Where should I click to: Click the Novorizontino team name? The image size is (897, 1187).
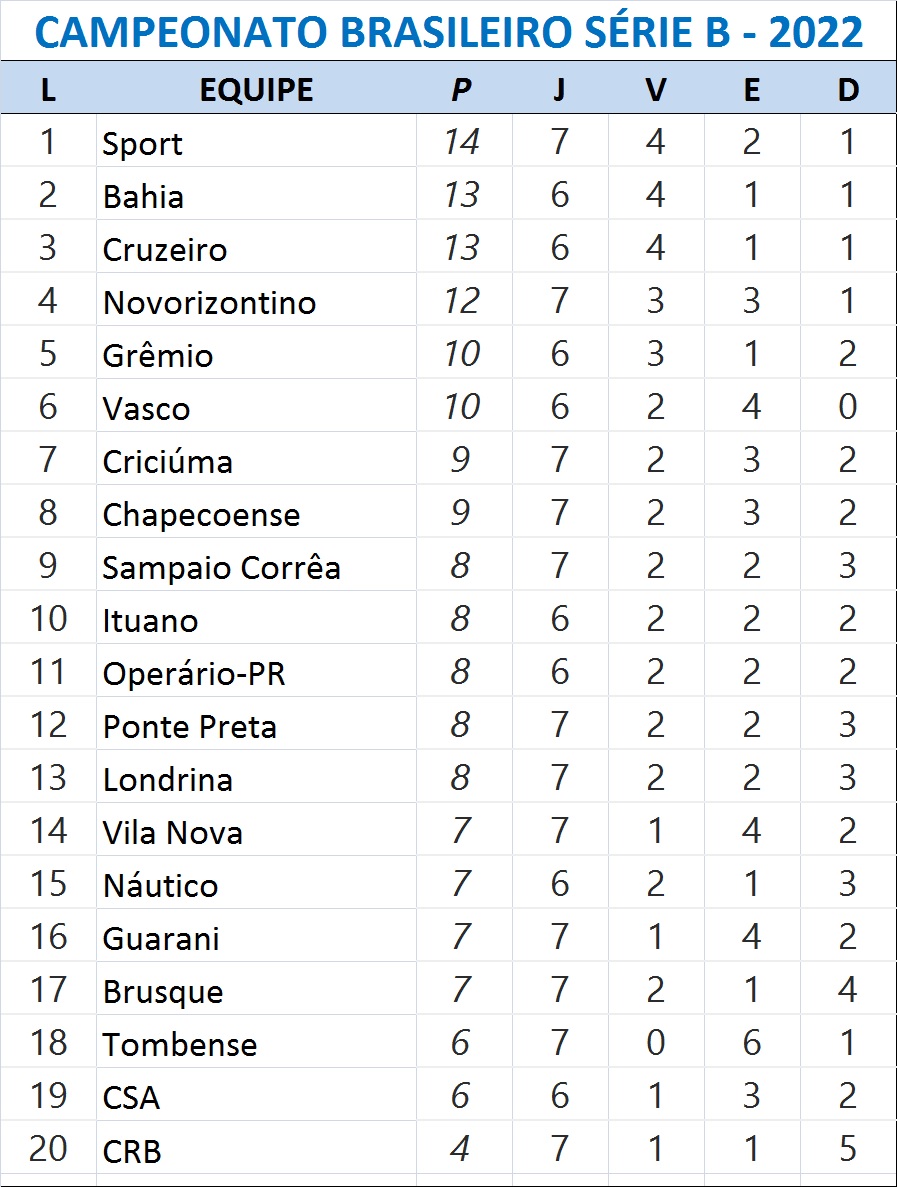click(209, 303)
